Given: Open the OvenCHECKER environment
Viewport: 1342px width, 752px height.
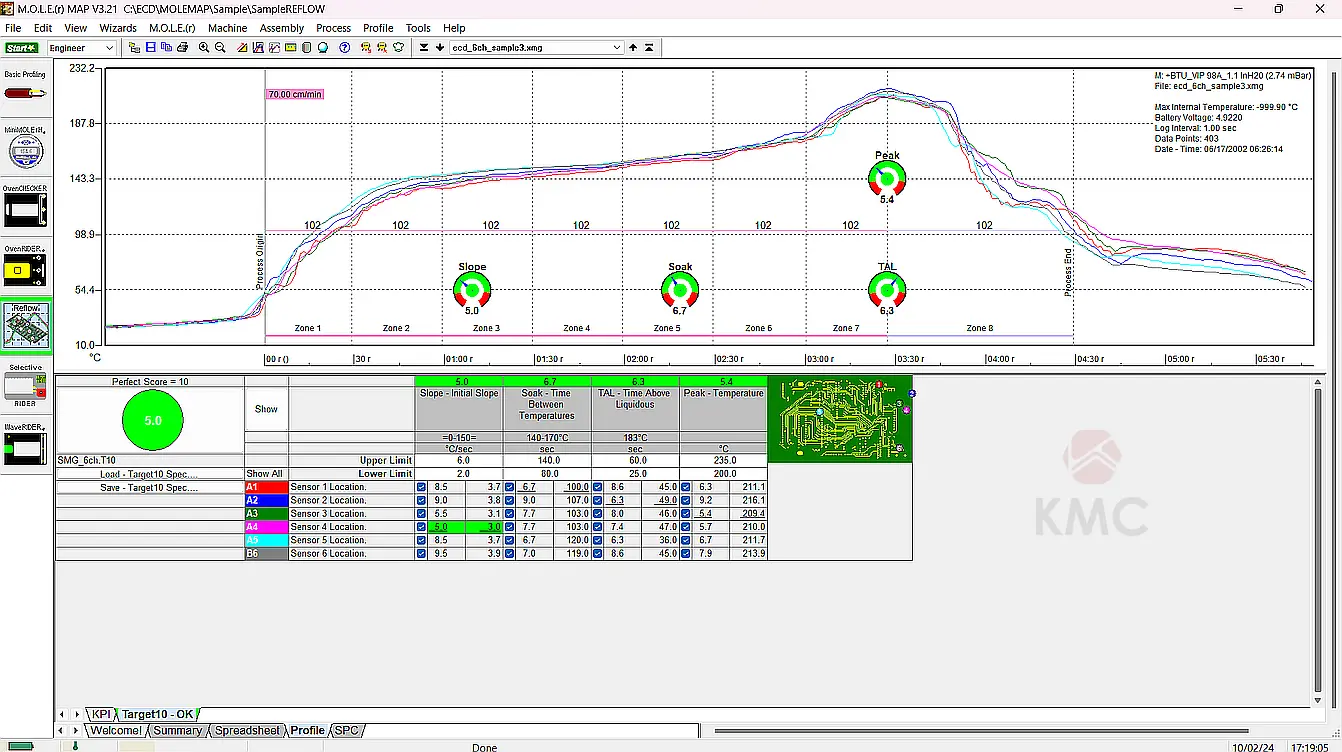Looking at the screenshot, I should pos(26,210).
